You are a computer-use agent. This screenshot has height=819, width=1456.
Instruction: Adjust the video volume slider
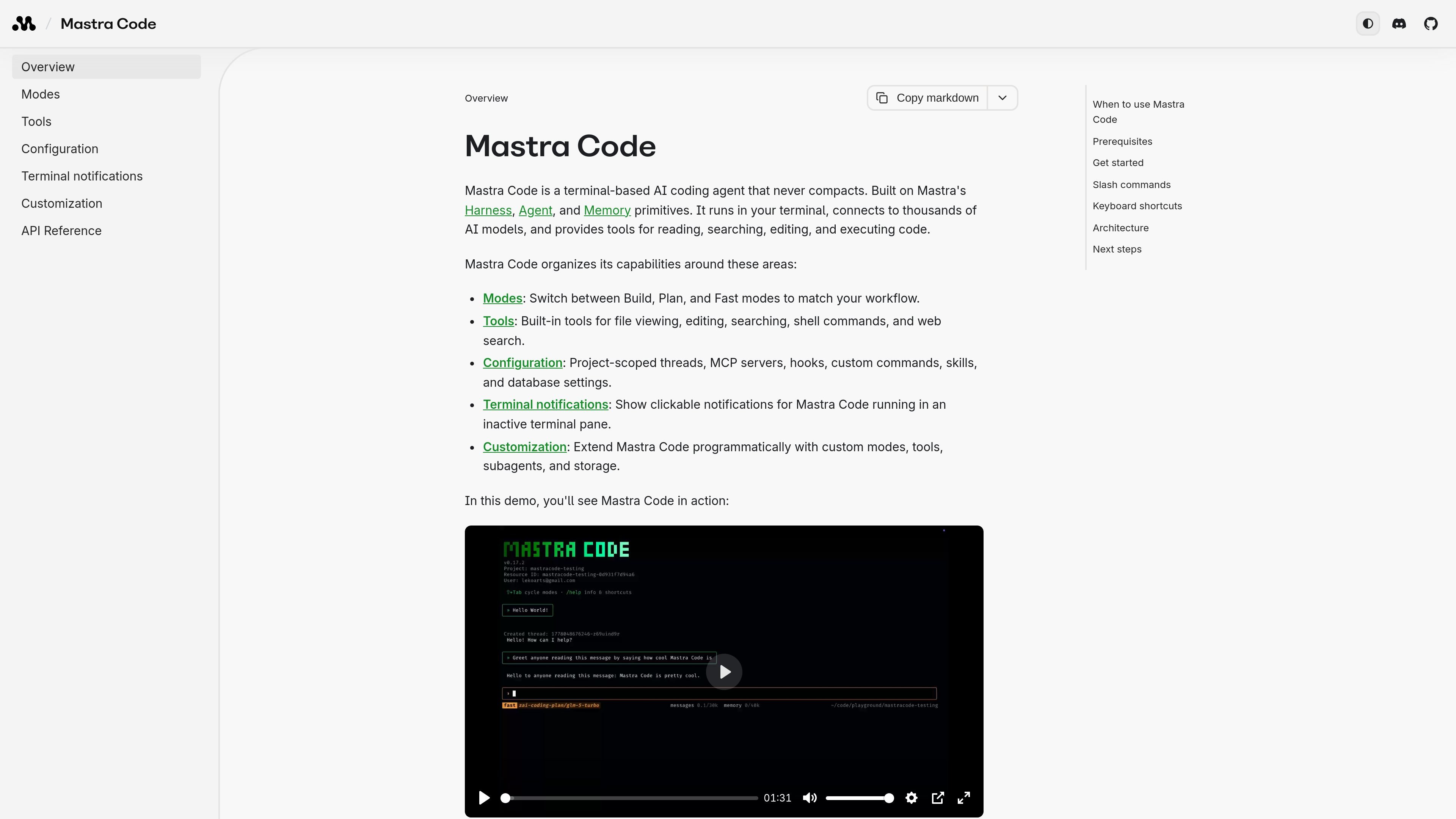pos(860,798)
